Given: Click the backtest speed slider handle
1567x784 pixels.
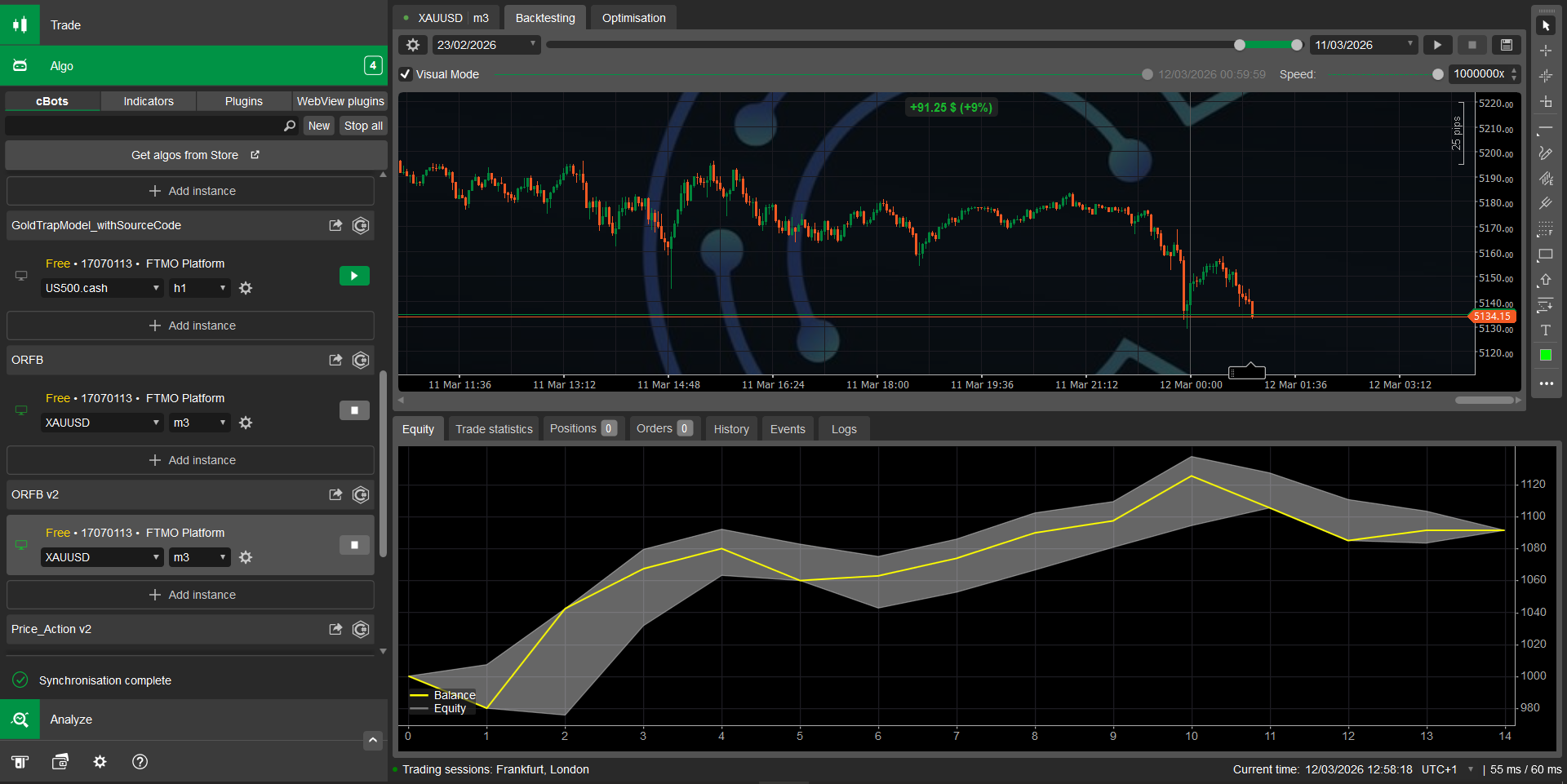Looking at the screenshot, I should click(x=1437, y=74).
